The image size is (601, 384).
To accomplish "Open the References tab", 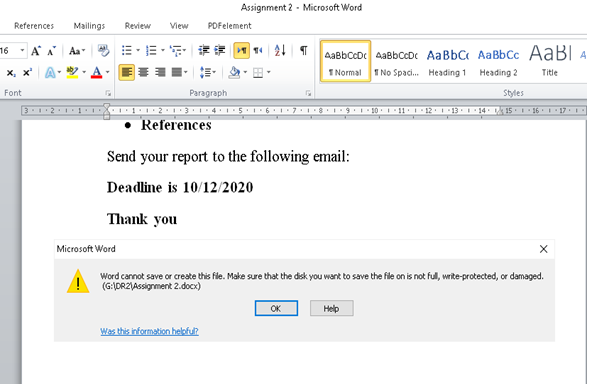I will click(34, 26).
